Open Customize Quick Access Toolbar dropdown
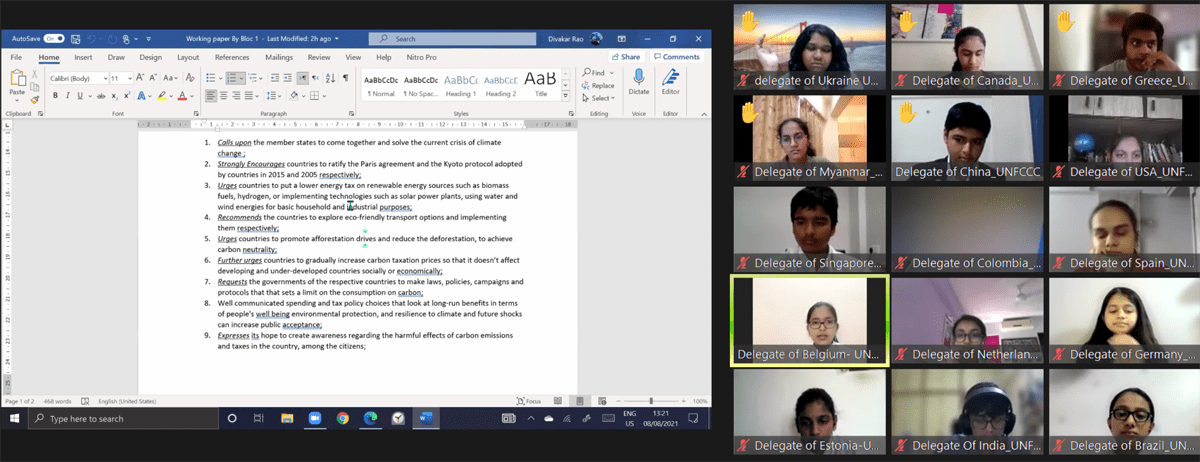The width and height of the screenshot is (1200, 462). 148,39
